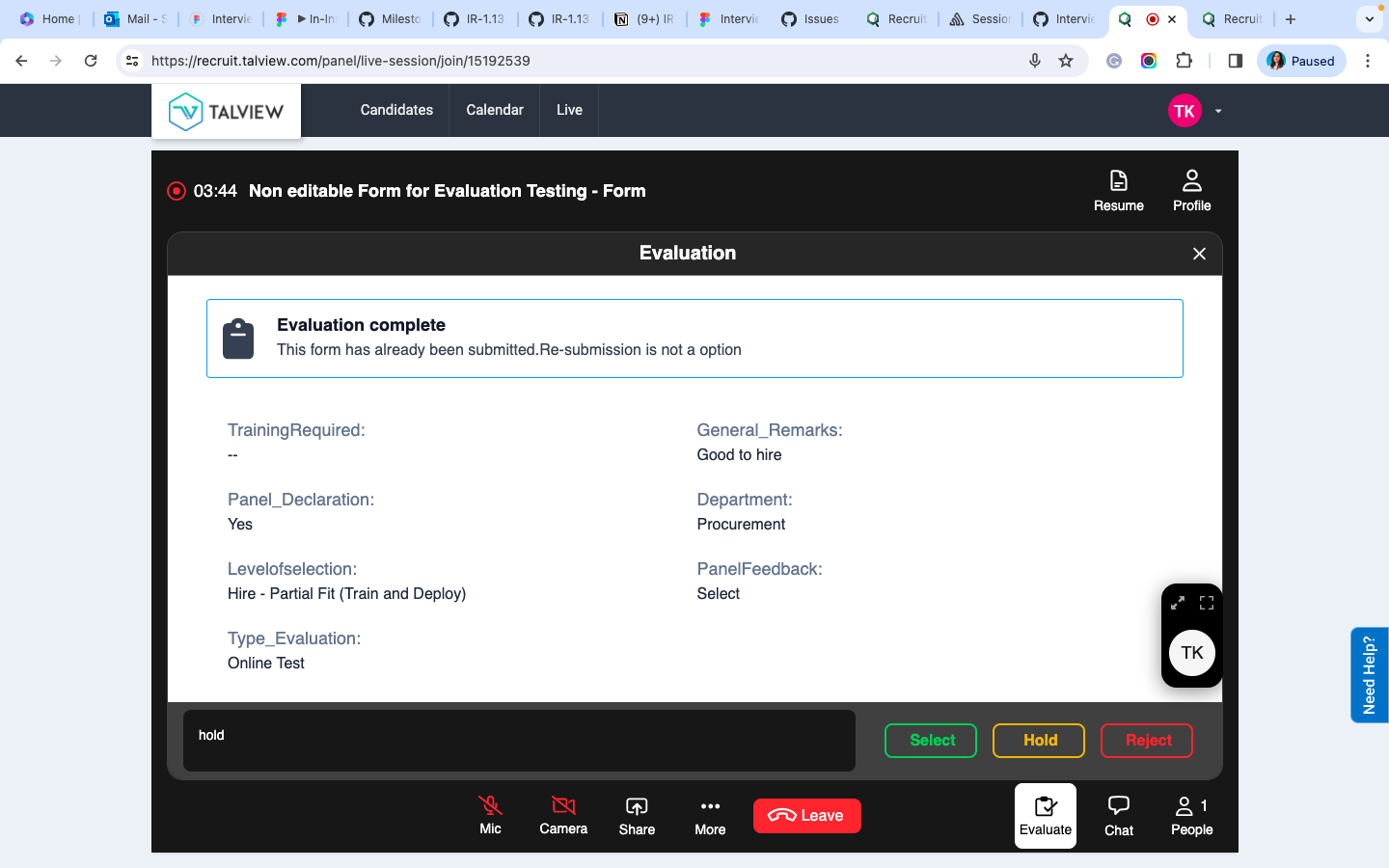Open the Live menu item

(569, 110)
